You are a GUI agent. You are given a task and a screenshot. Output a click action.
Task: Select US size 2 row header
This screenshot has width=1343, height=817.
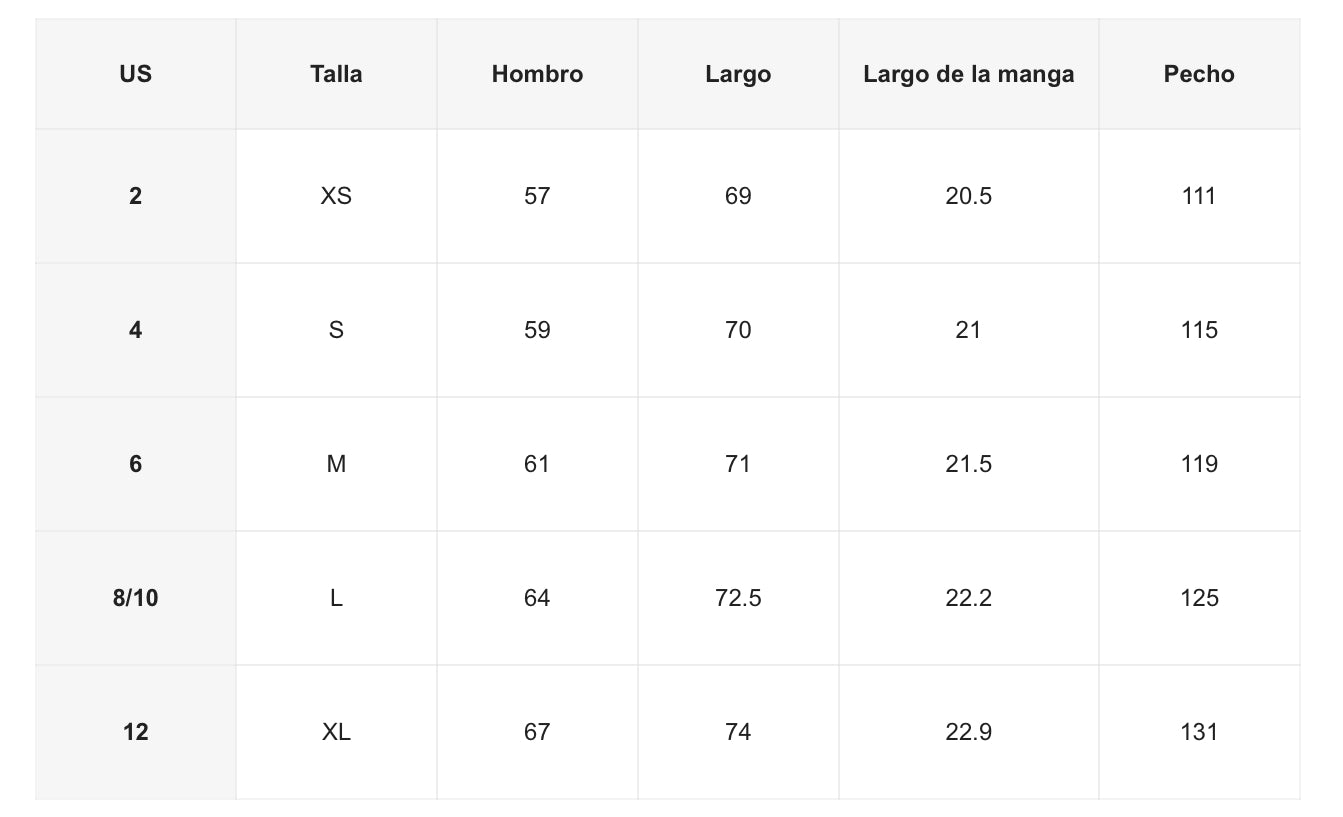tap(135, 196)
